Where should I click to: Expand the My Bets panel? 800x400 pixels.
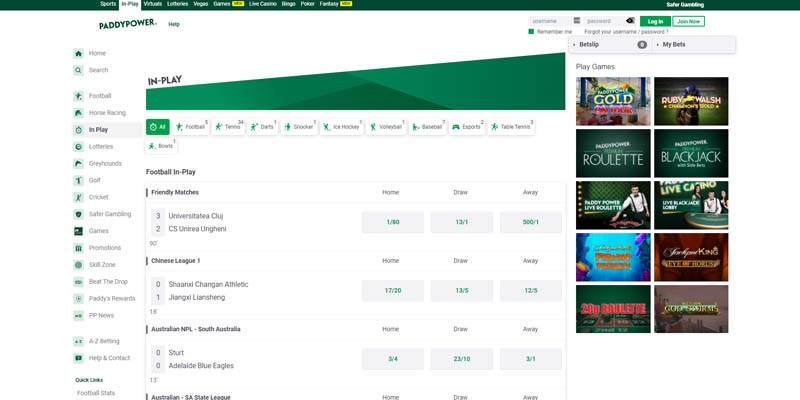click(x=694, y=44)
